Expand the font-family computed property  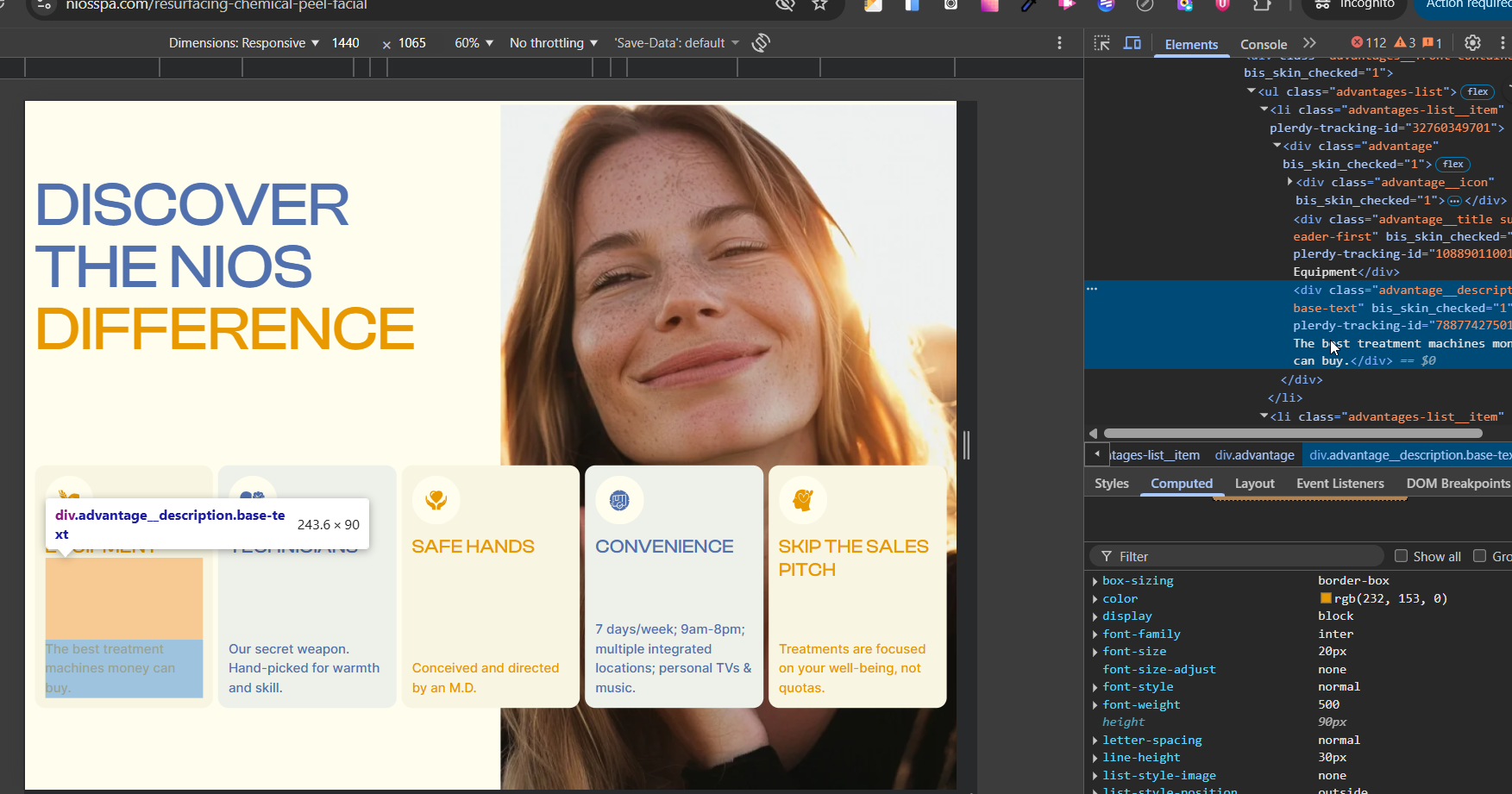point(1095,635)
